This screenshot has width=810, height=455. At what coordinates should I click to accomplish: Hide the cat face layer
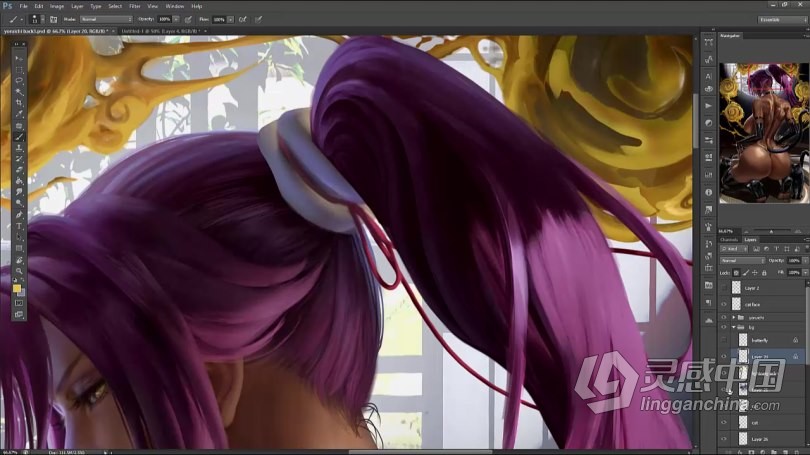click(x=724, y=305)
